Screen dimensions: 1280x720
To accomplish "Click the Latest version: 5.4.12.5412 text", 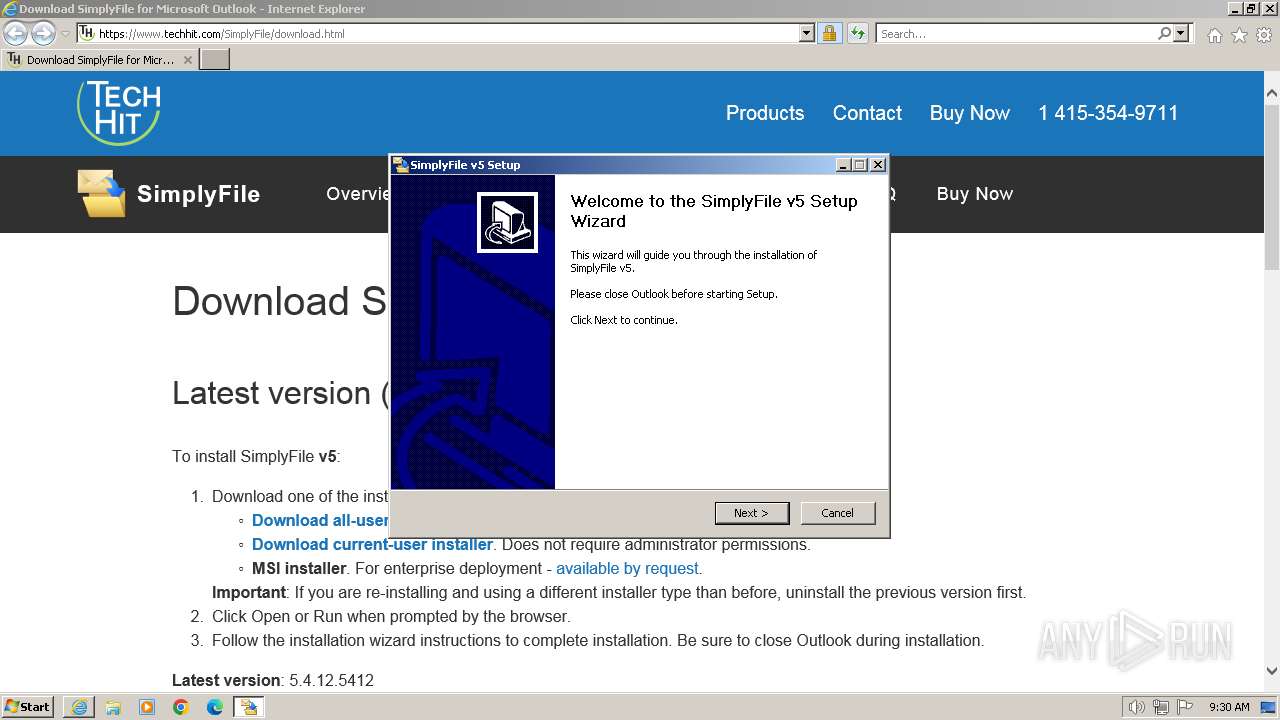I will pyautogui.click(x=273, y=680).
